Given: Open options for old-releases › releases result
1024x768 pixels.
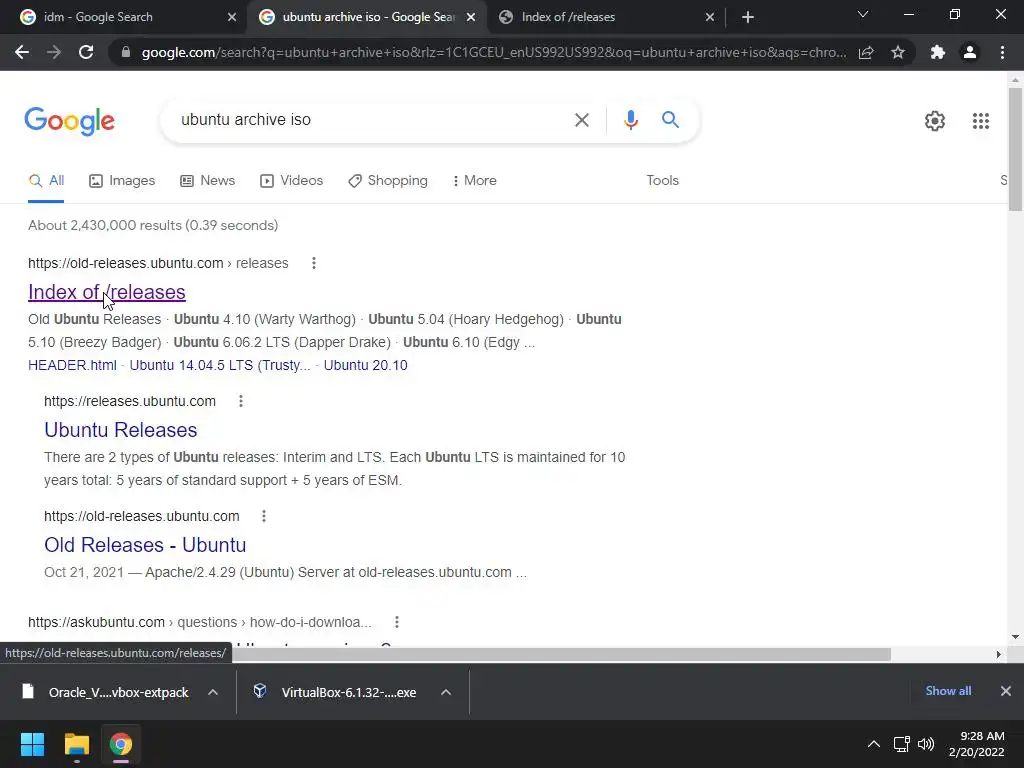Looking at the screenshot, I should 314,263.
